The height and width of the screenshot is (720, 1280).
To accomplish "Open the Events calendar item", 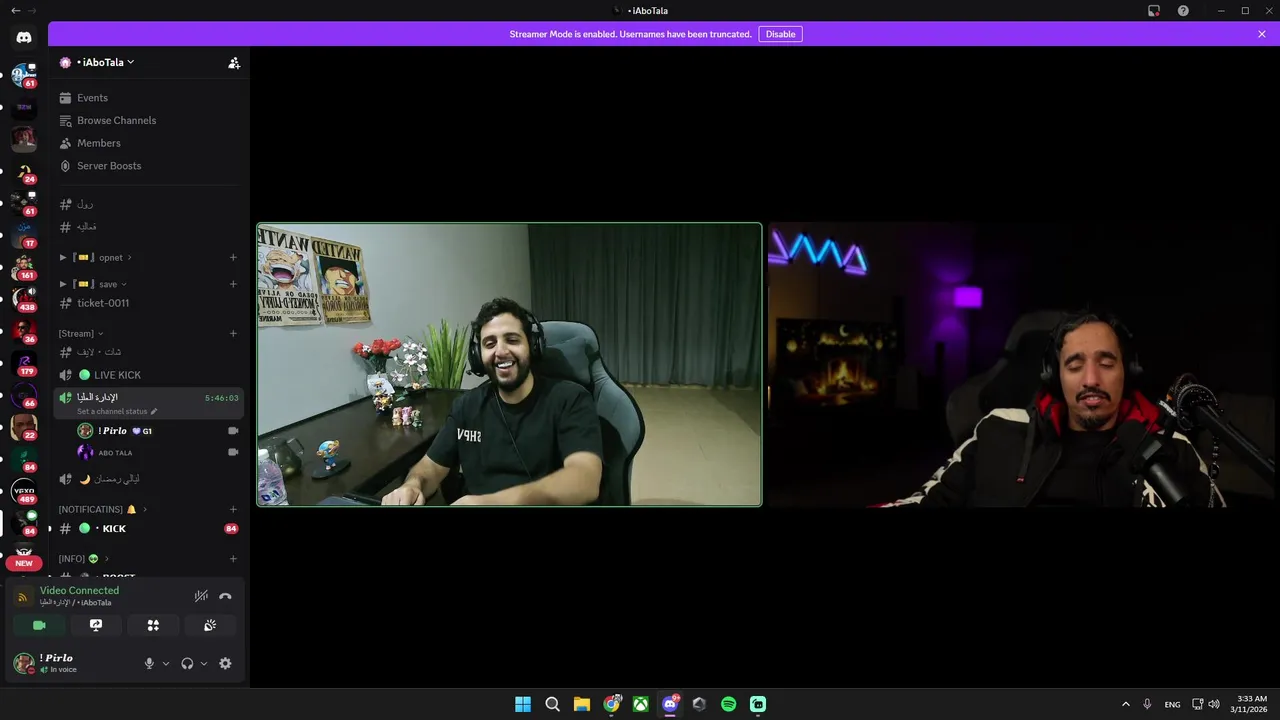I will [x=148, y=98].
